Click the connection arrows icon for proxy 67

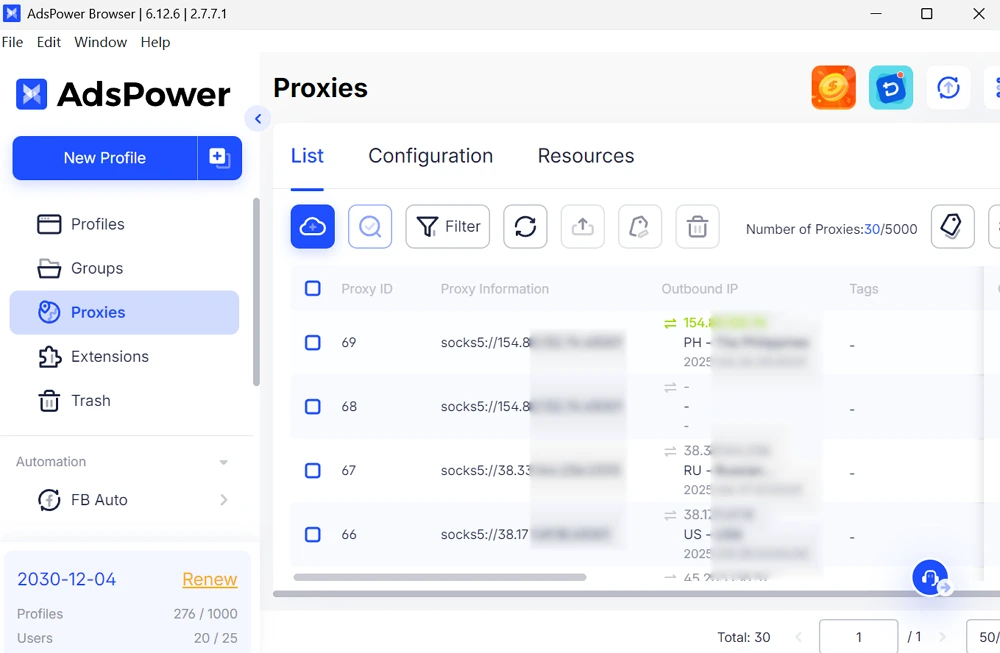click(670, 451)
